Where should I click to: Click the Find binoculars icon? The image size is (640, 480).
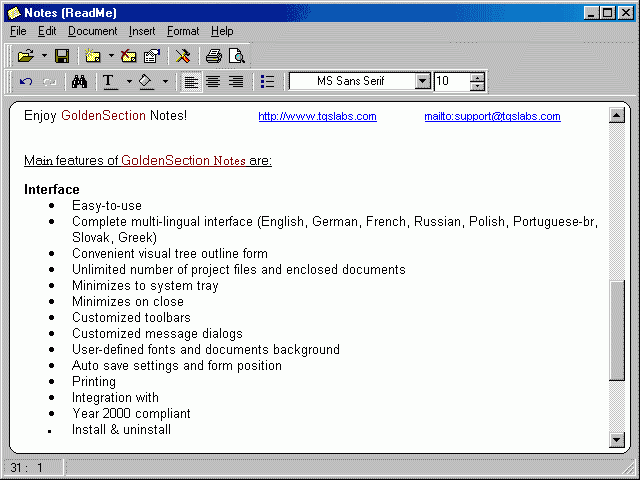coord(80,82)
